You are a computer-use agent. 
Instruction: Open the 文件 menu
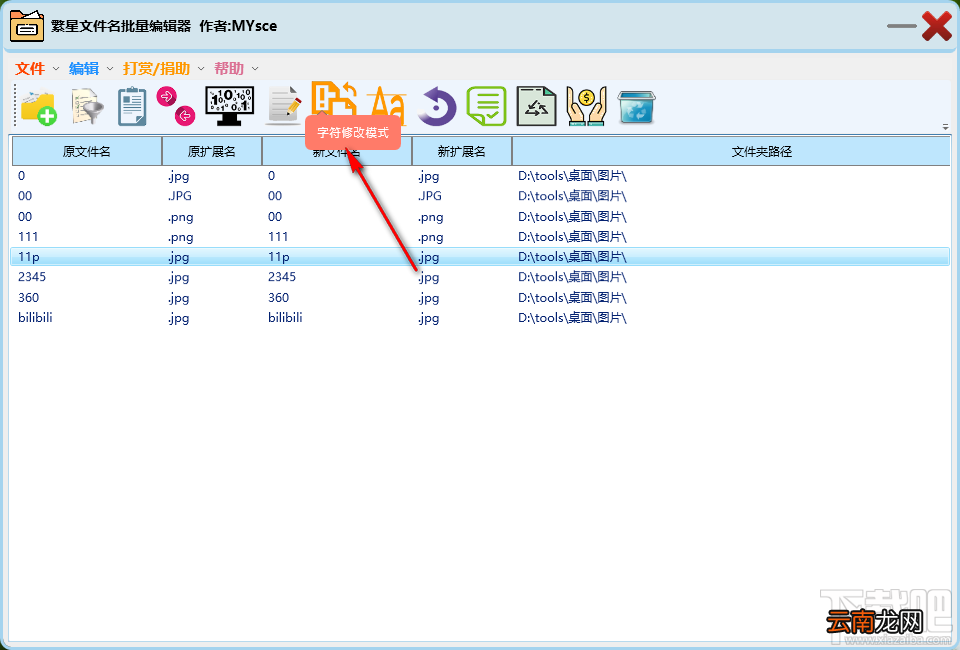(x=31, y=69)
